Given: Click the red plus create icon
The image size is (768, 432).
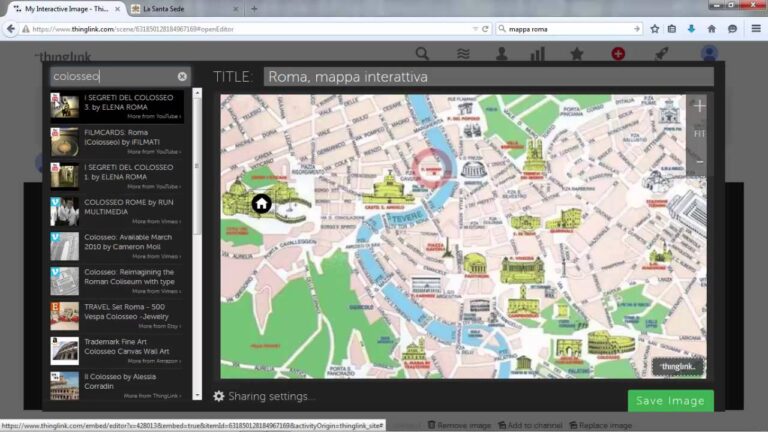Looking at the screenshot, I should 618,53.
